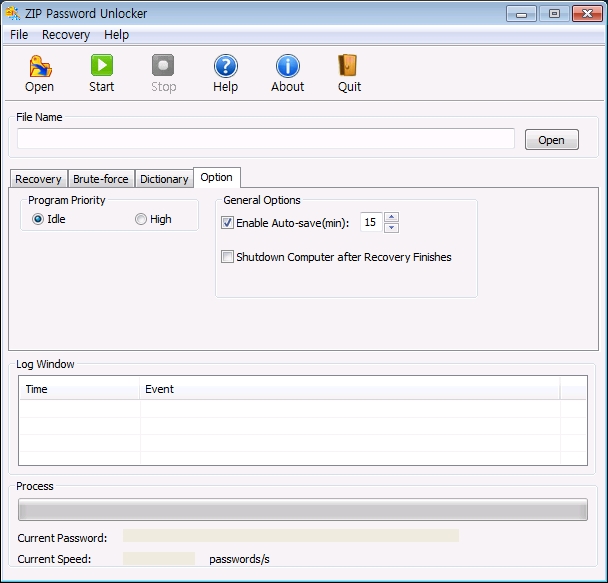608x583 pixels.
Task: Click the Open folder toolbar icon
Action: coord(40,67)
